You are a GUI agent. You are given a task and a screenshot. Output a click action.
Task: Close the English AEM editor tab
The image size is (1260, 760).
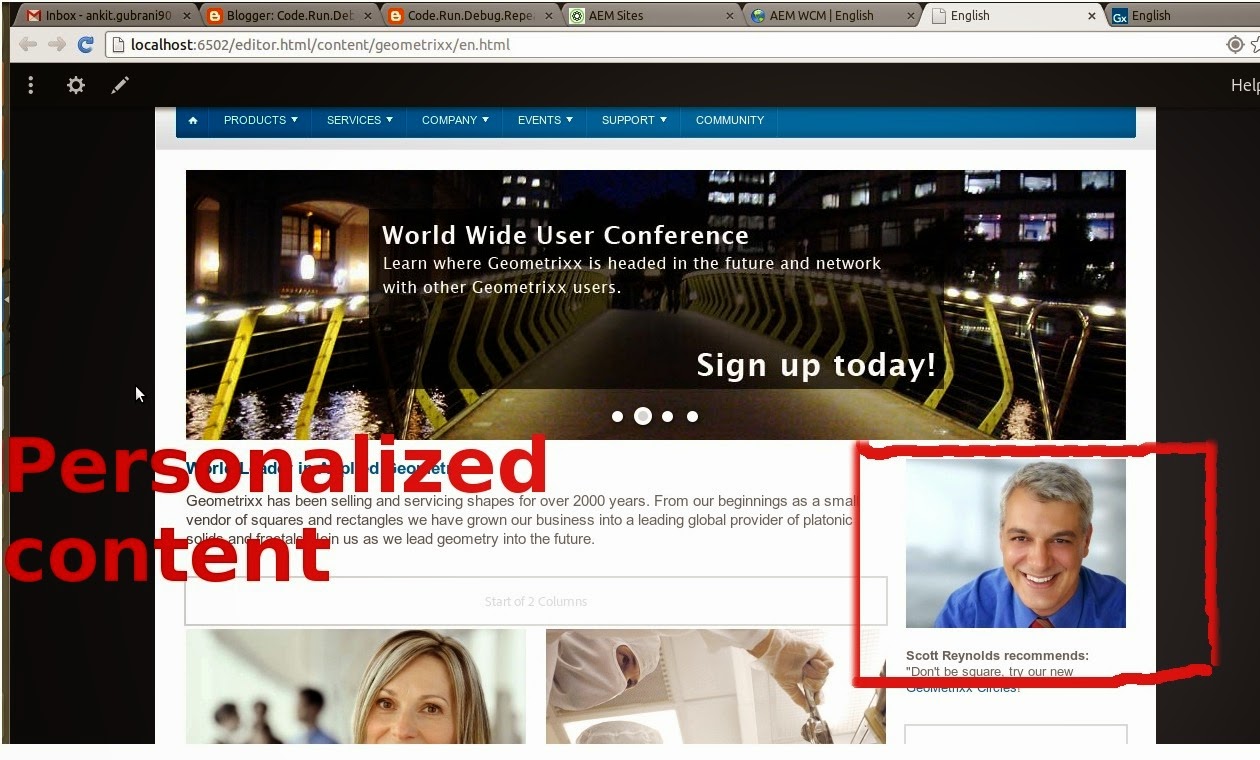[1091, 16]
